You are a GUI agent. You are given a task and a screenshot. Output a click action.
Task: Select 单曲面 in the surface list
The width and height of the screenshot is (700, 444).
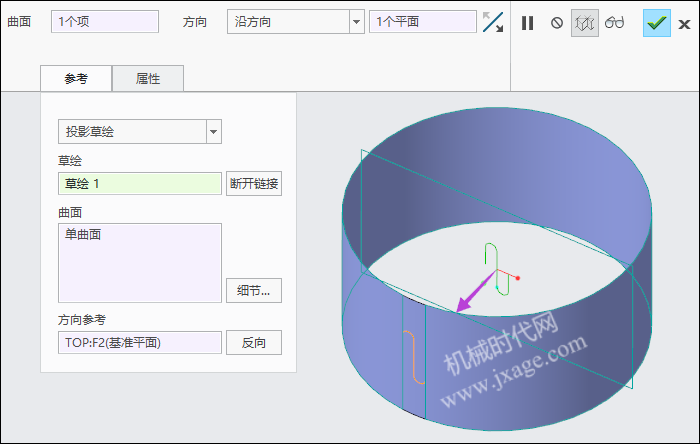pyautogui.click(x=83, y=234)
